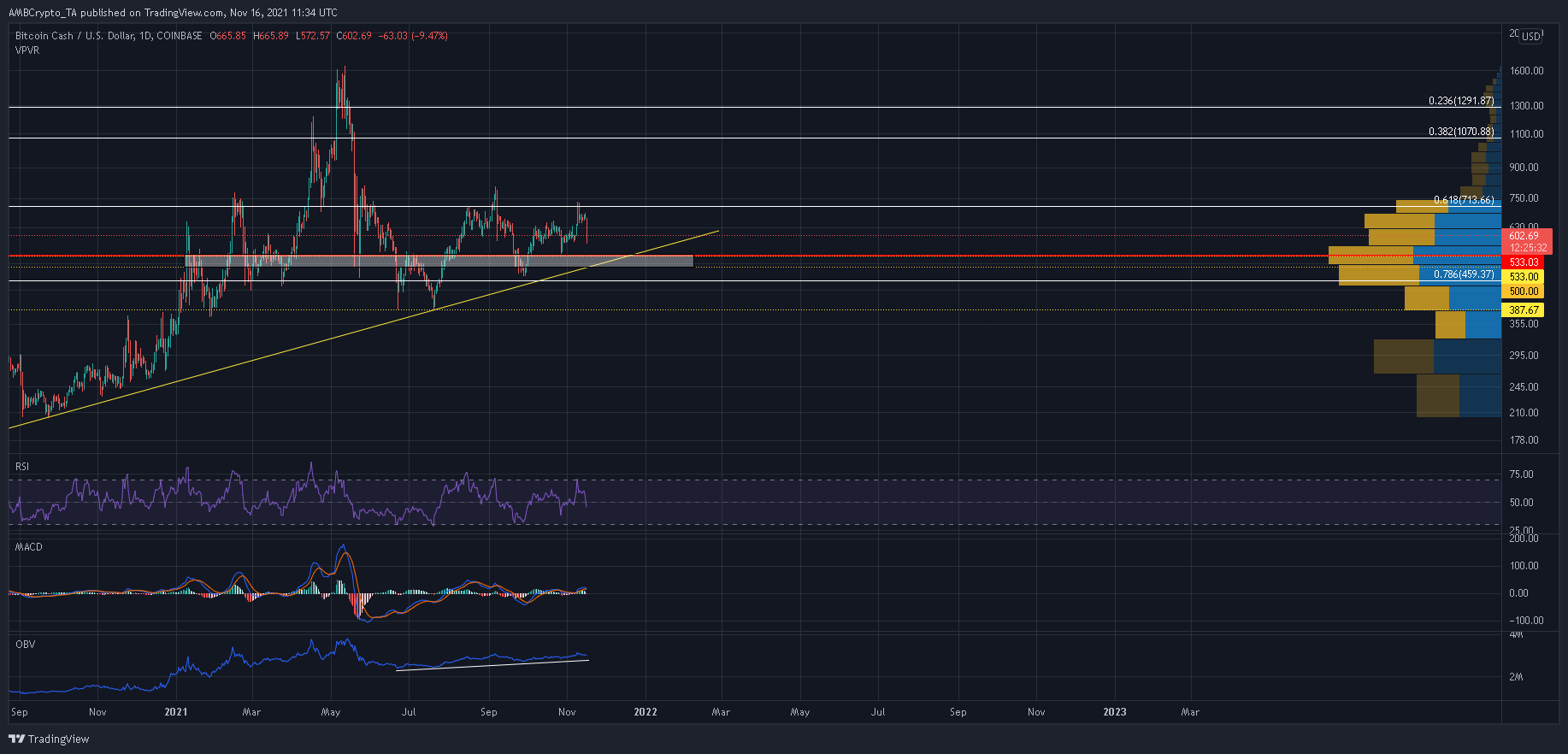Click the 75.00 level on RSI axis
This screenshot has height=754, width=1568.
1521,474
